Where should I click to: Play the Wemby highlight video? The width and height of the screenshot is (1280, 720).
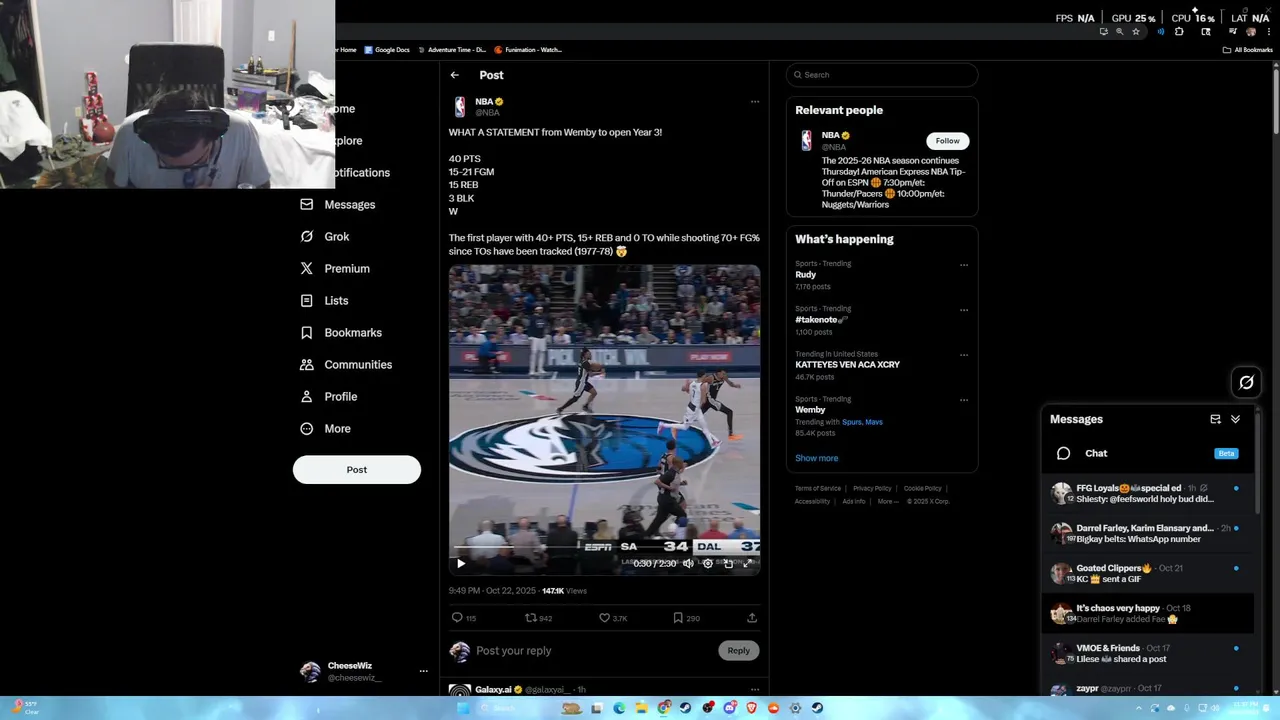[x=461, y=563]
